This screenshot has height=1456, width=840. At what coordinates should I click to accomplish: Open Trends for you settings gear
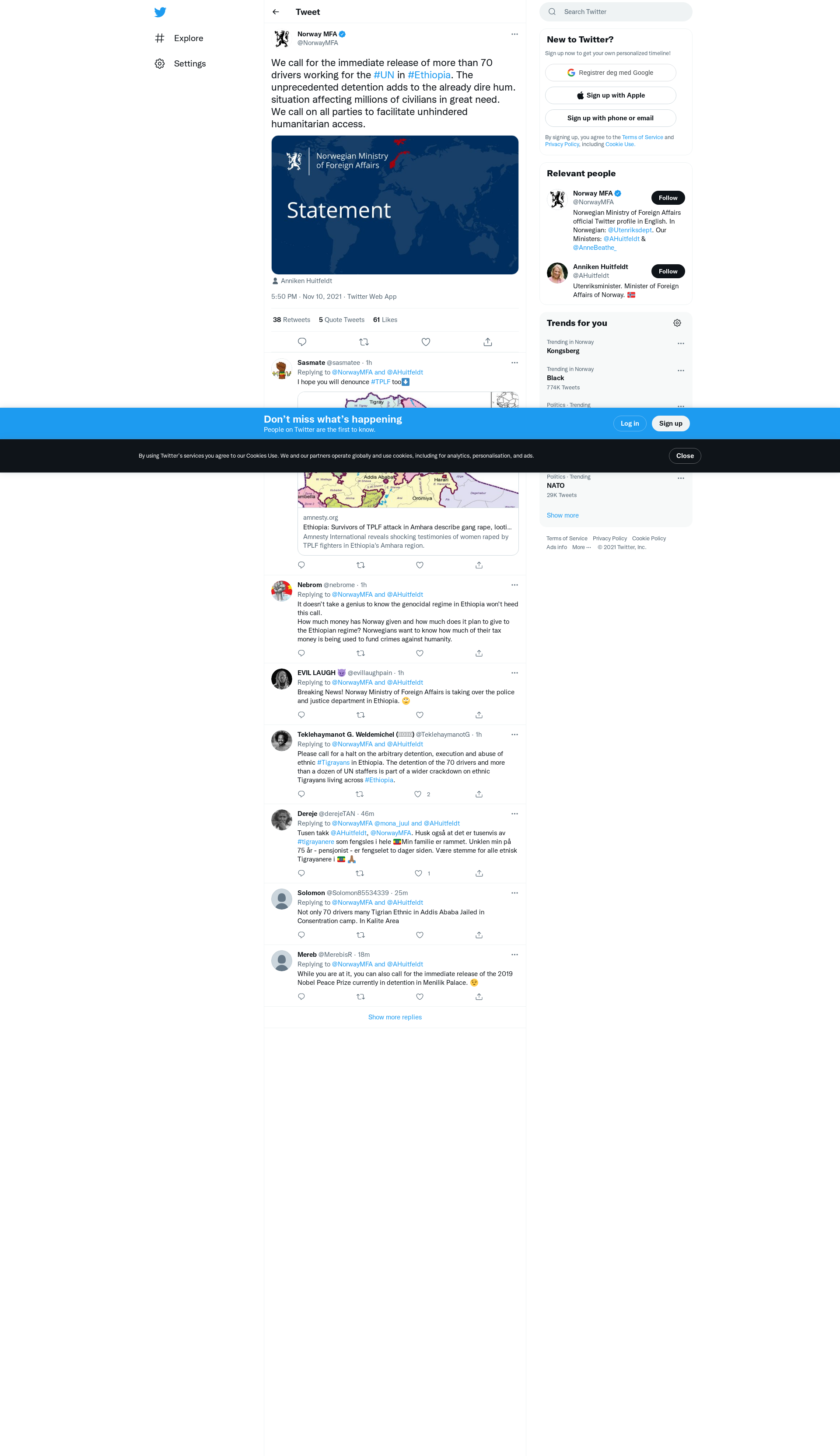(677, 323)
